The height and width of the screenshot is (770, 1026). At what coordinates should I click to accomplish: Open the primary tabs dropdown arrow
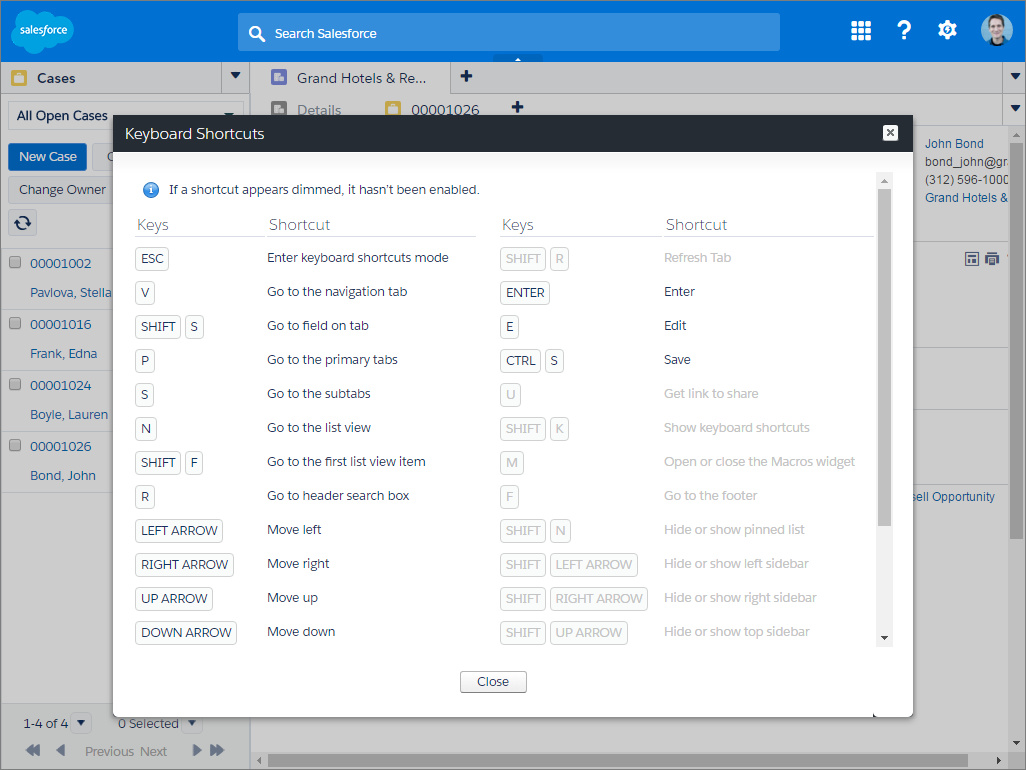(1015, 77)
